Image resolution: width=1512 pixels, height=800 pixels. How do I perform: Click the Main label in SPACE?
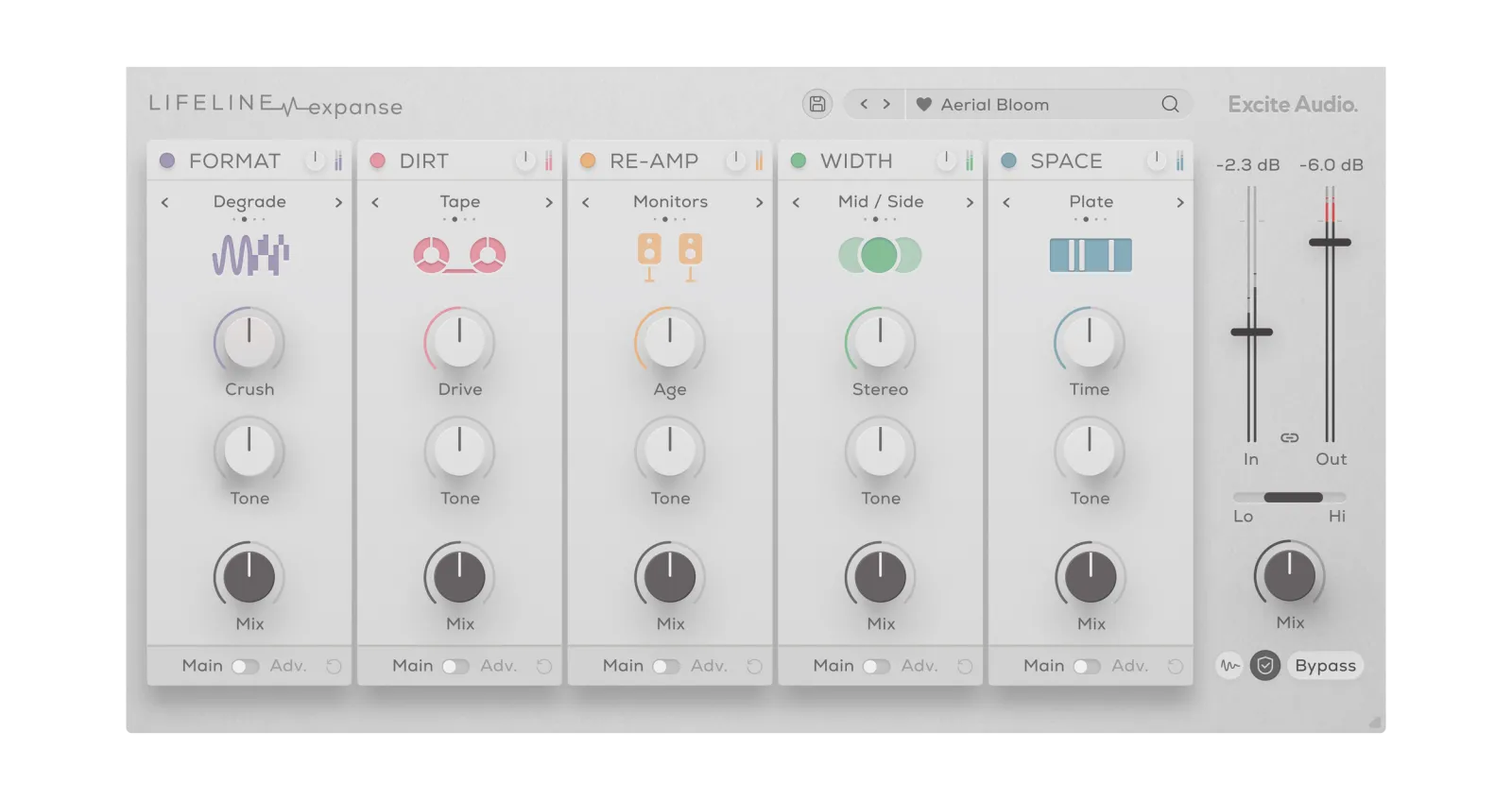1044,666
